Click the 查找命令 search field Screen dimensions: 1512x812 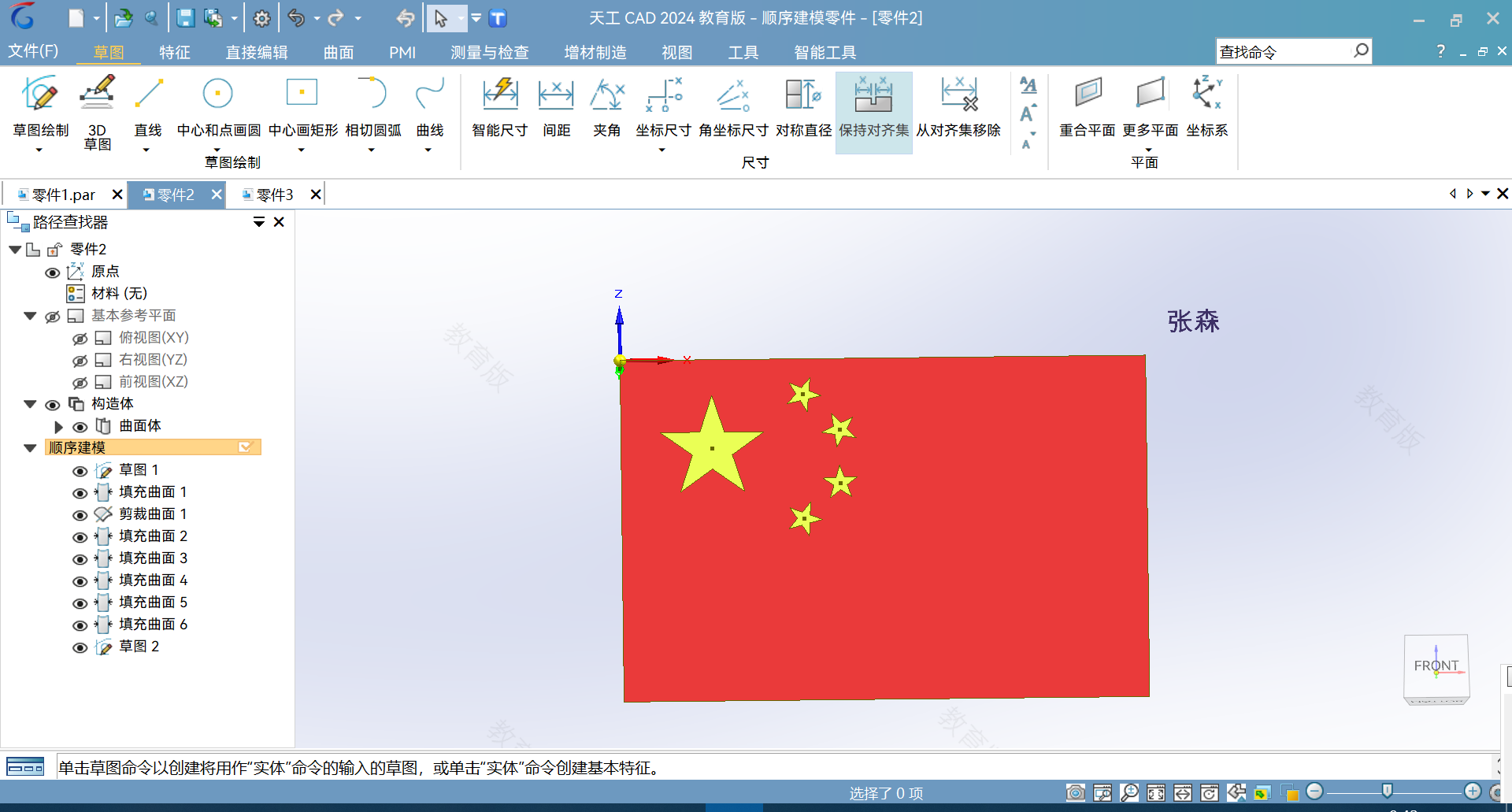click(1284, 52)
